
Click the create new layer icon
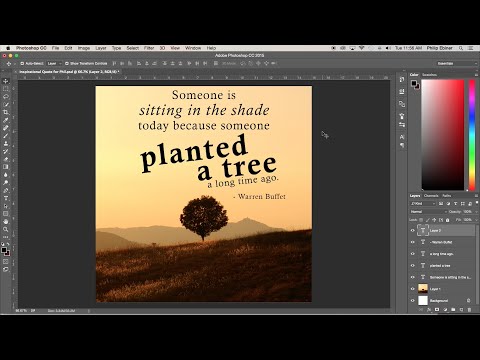coord(461,310)
